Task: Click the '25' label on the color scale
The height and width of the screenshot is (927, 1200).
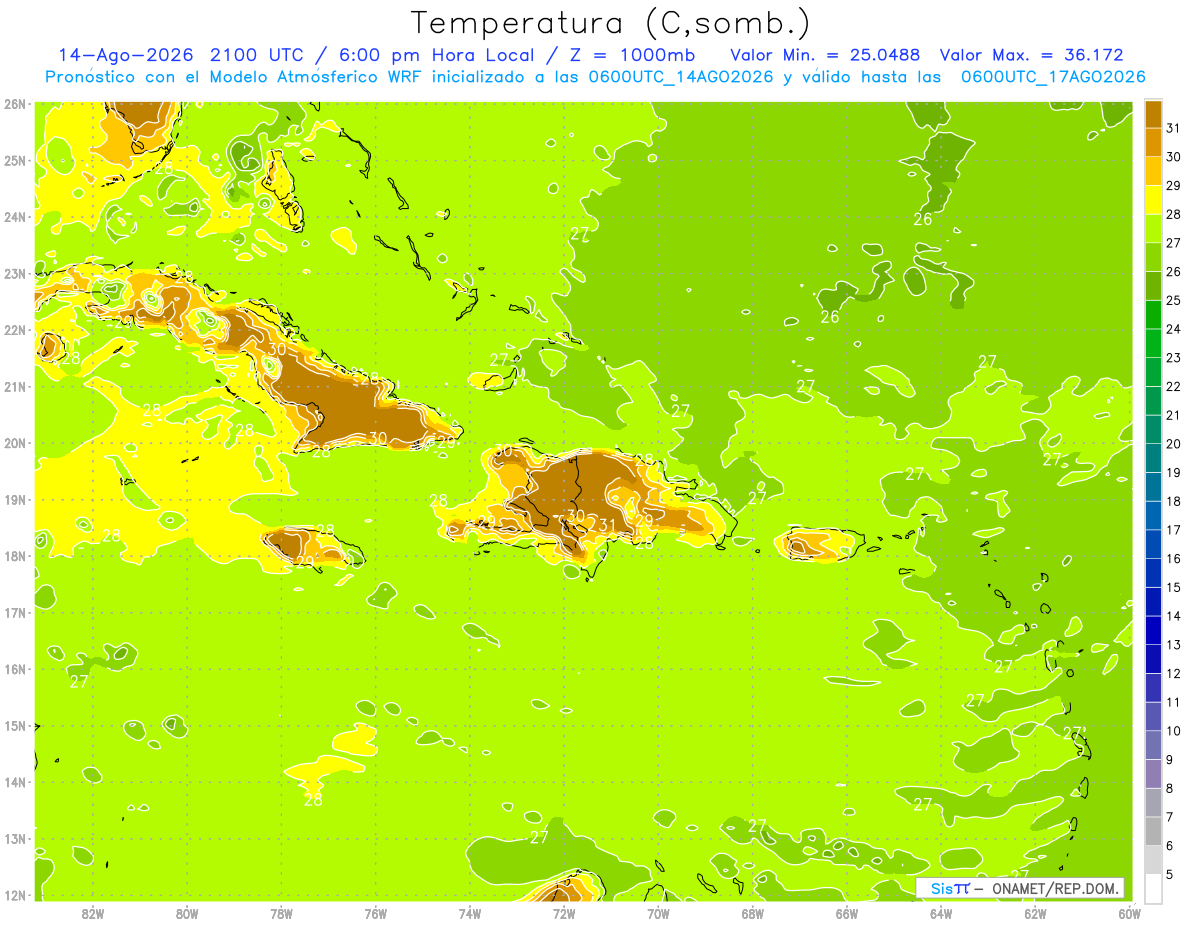Action: [1174, 300]
